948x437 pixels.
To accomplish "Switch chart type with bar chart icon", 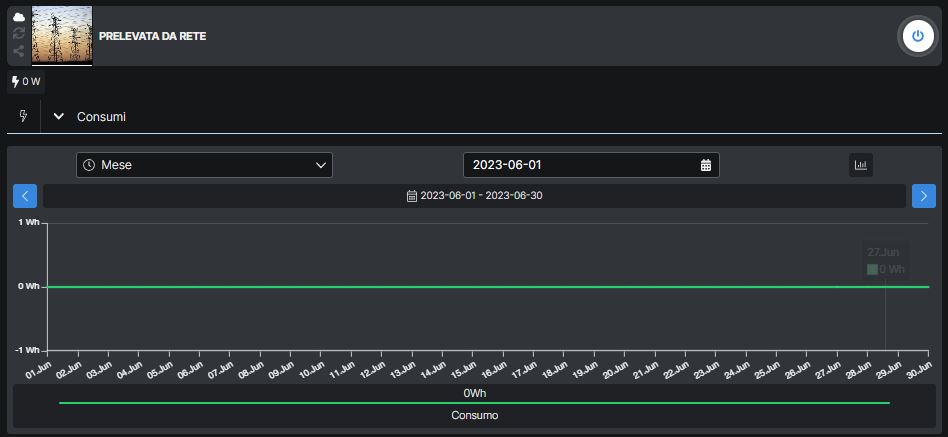I will [861, 165].
